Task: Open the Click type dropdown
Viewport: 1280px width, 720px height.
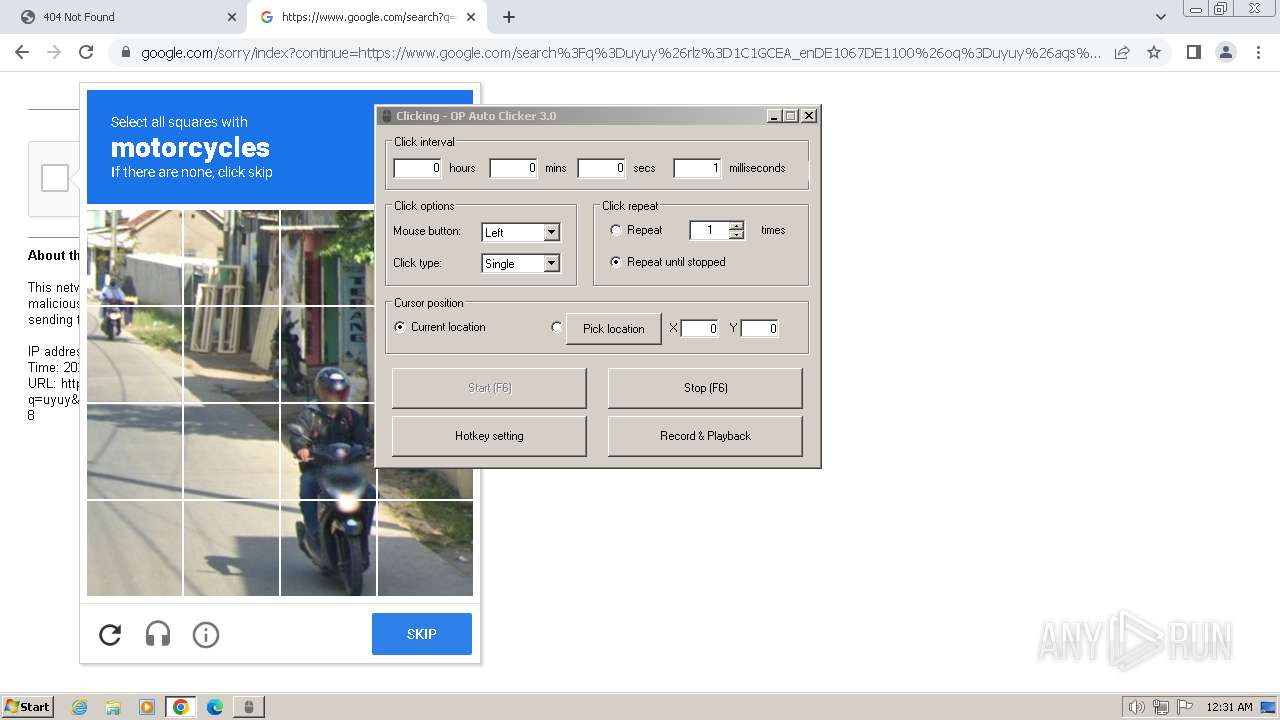Action: [521, 263]
